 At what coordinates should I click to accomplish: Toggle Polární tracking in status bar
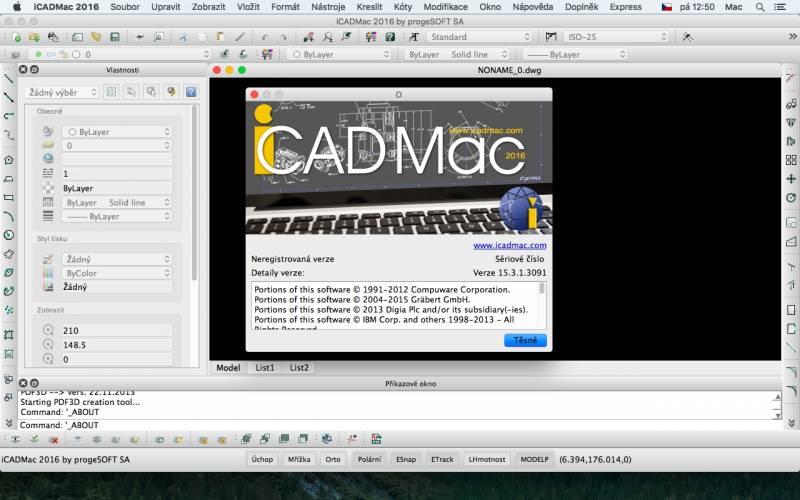point(369,459)
